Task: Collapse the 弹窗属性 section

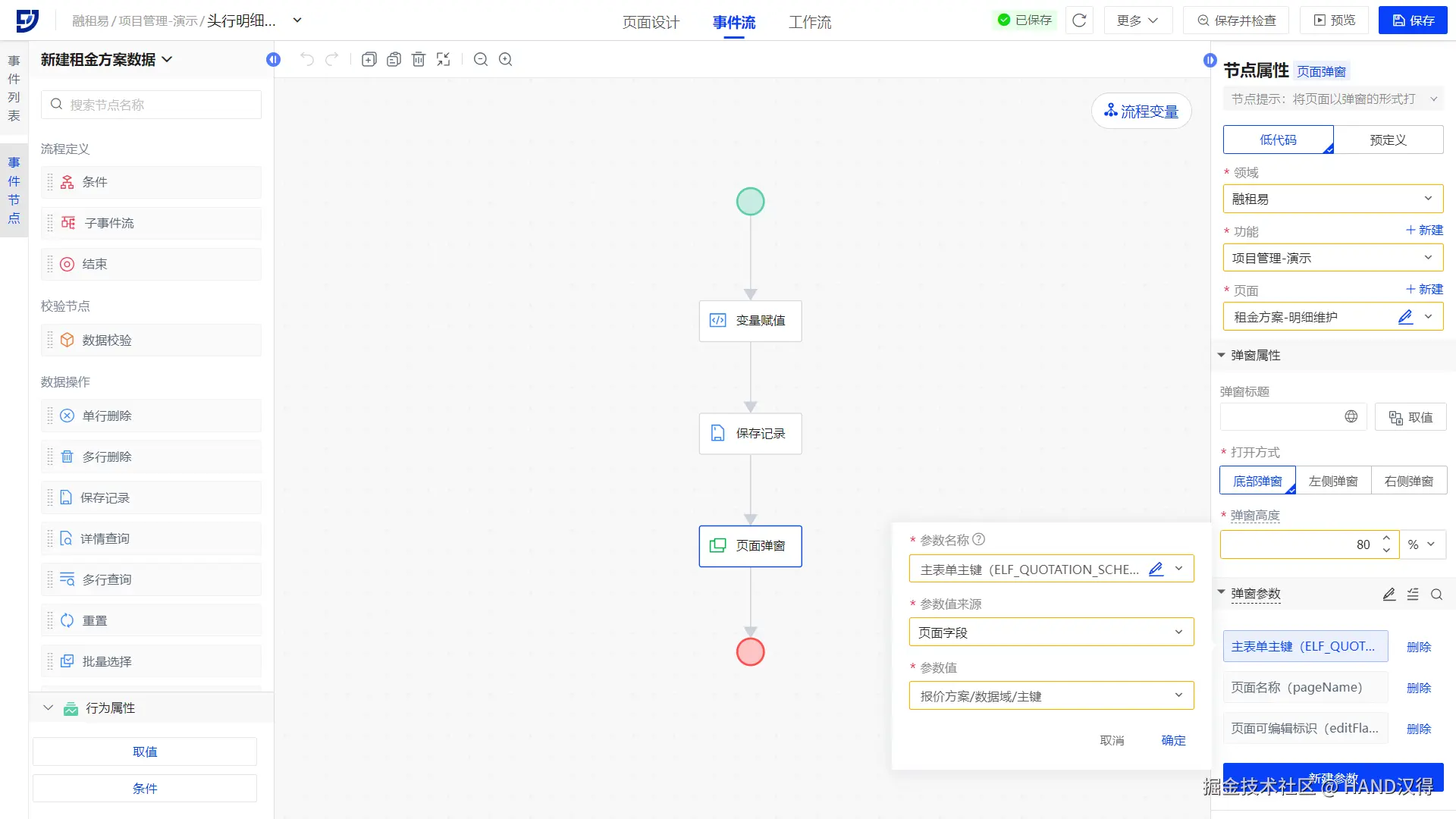Action: 1221,355
